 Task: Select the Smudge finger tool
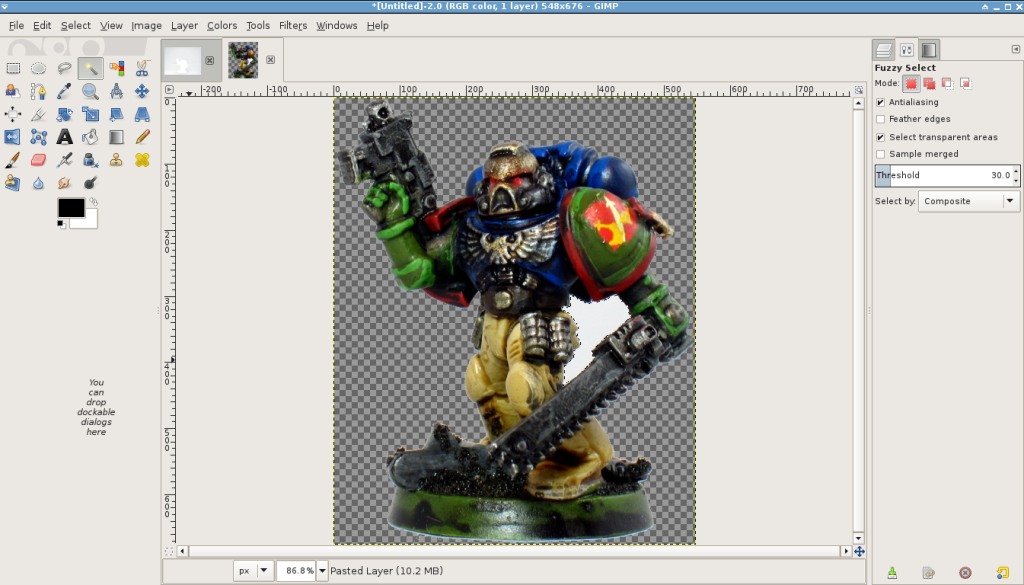(x=64, y=183)
